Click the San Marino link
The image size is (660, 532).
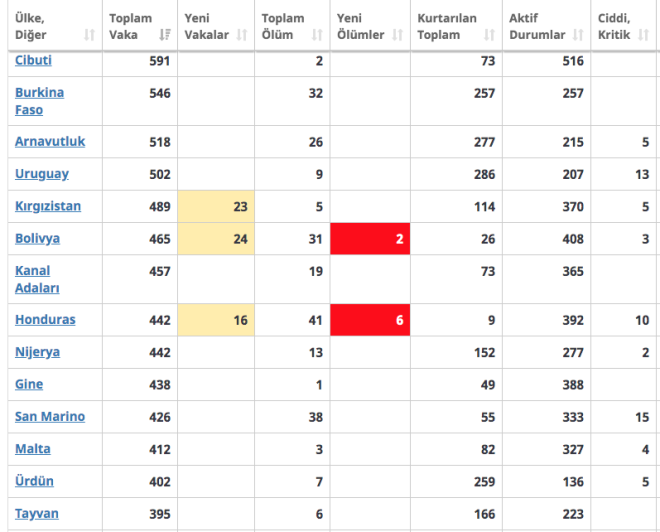(50, 416)
